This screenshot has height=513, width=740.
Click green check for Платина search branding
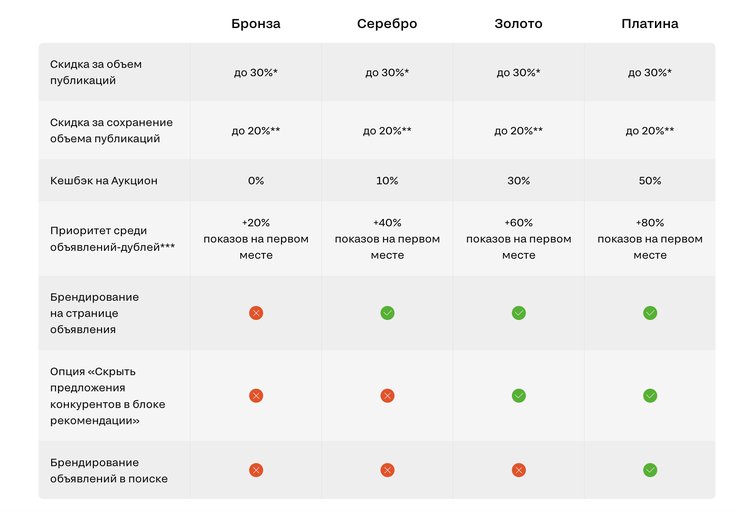coord(650,470)
